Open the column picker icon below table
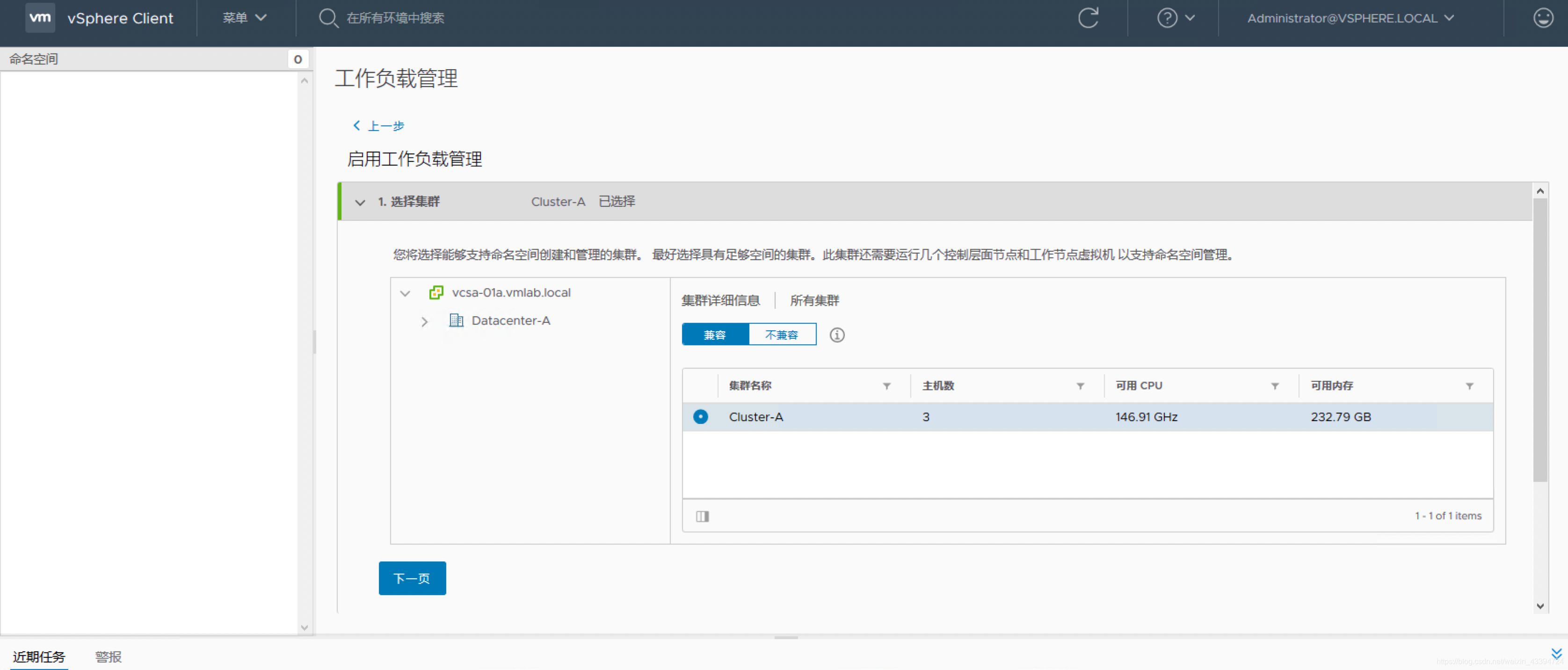This screenshot has height=670, width=1568. (x=703, y=517)
